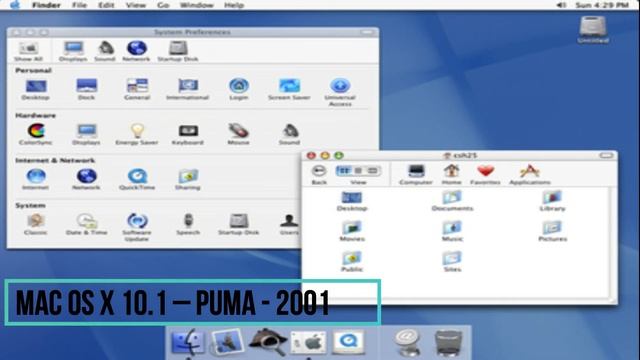Open Favorites in Finder toolbar

coord(485,174)
